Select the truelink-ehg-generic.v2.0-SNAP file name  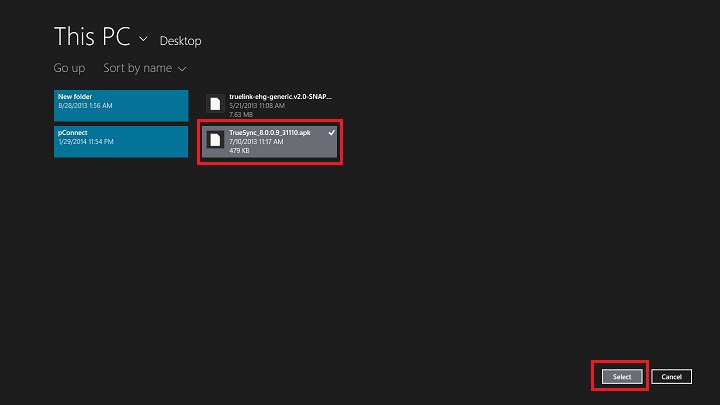[x=280, y=97]
